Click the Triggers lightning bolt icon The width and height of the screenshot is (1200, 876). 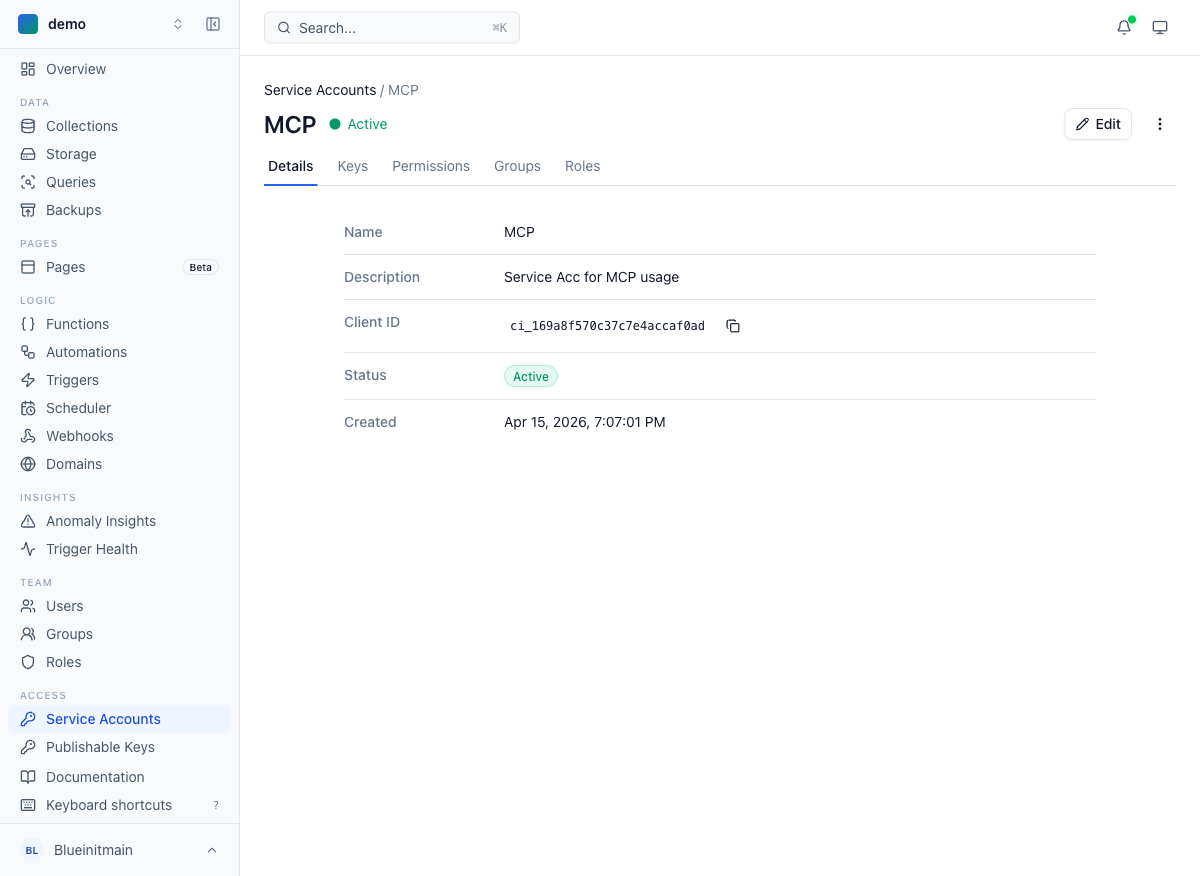[28, 380]
